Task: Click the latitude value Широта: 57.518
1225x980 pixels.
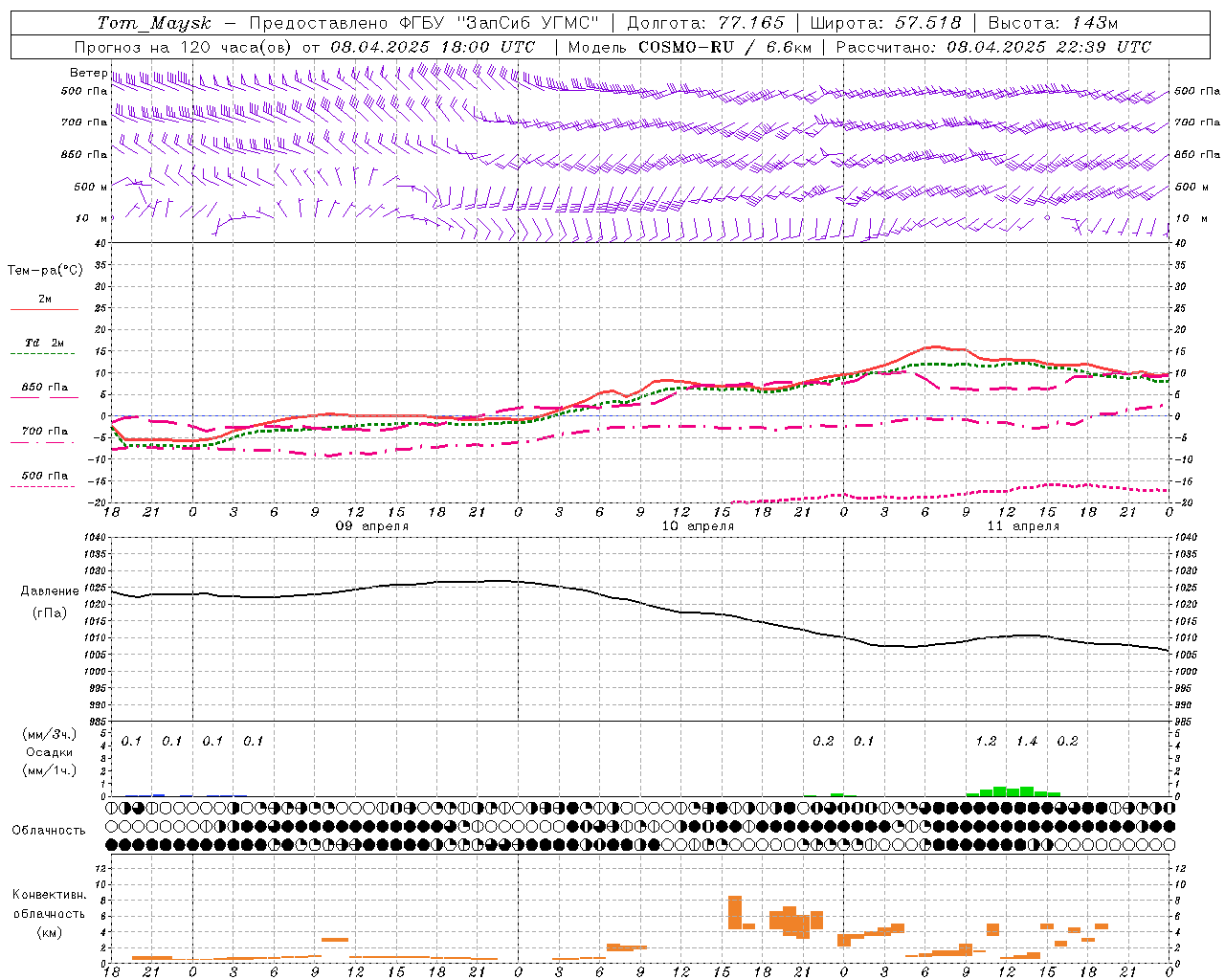Action: 885,23
